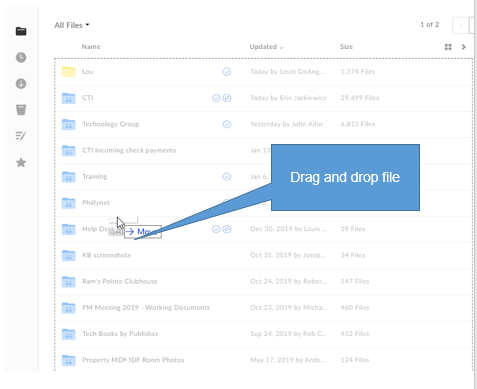Click the sync checkmark icon on CTI row
477x389 pixels.
pyautogui.click(x=216, y=98)
